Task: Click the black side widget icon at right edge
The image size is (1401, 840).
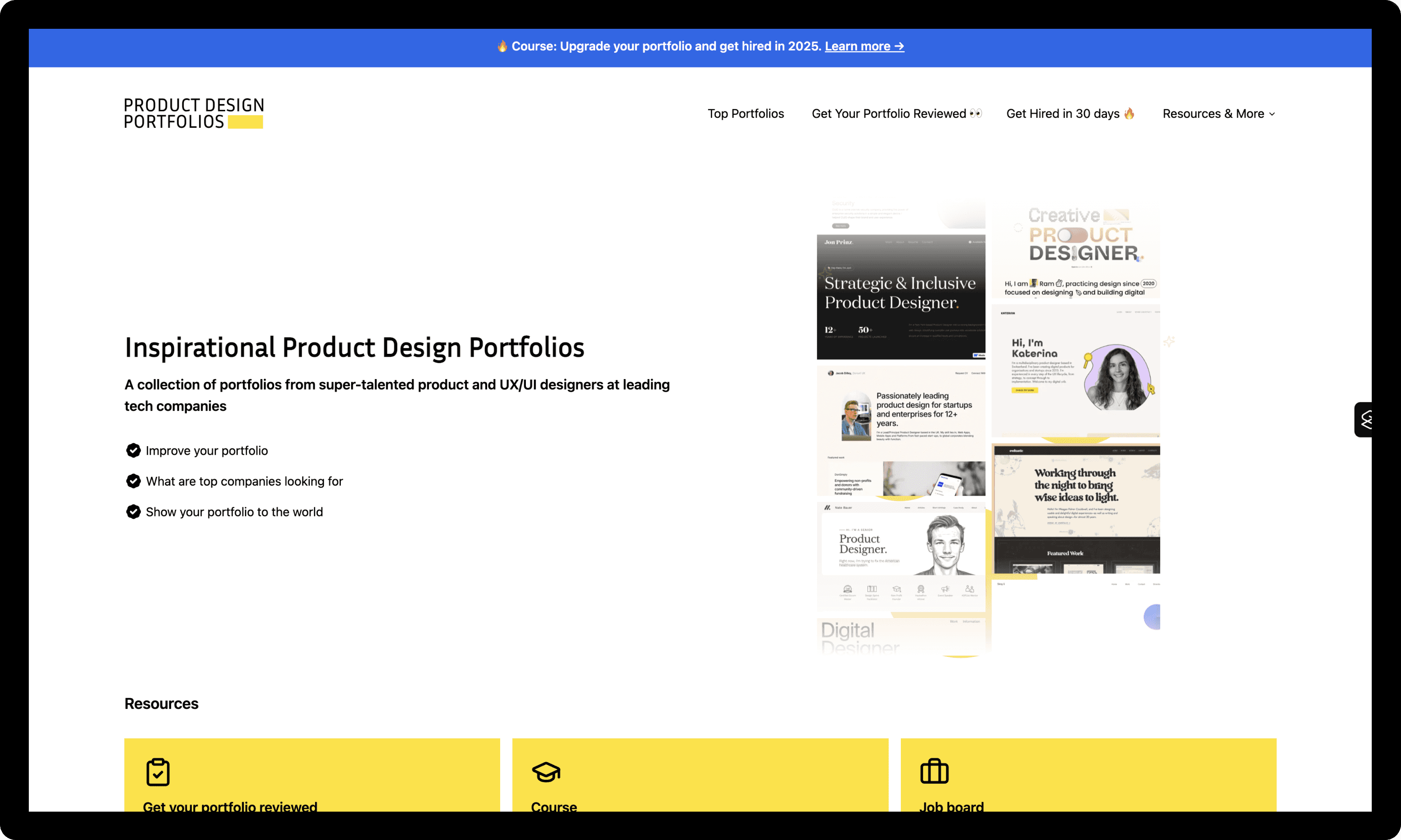Action: point(1364,420)
